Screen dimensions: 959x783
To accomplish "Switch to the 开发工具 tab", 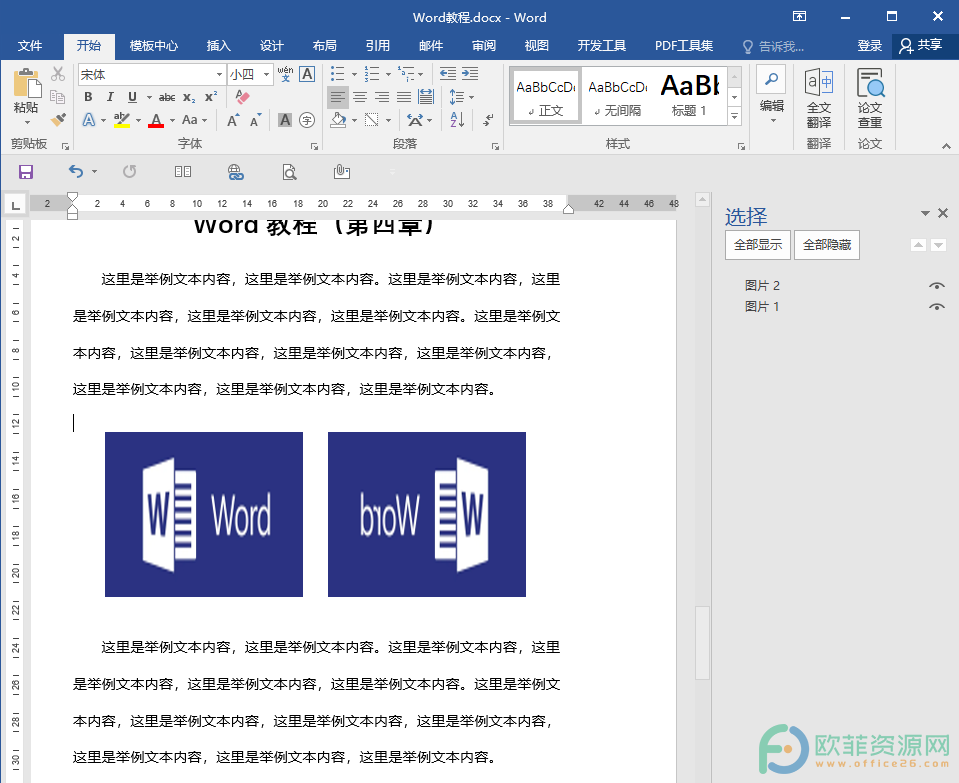I will tap(602, 46).
